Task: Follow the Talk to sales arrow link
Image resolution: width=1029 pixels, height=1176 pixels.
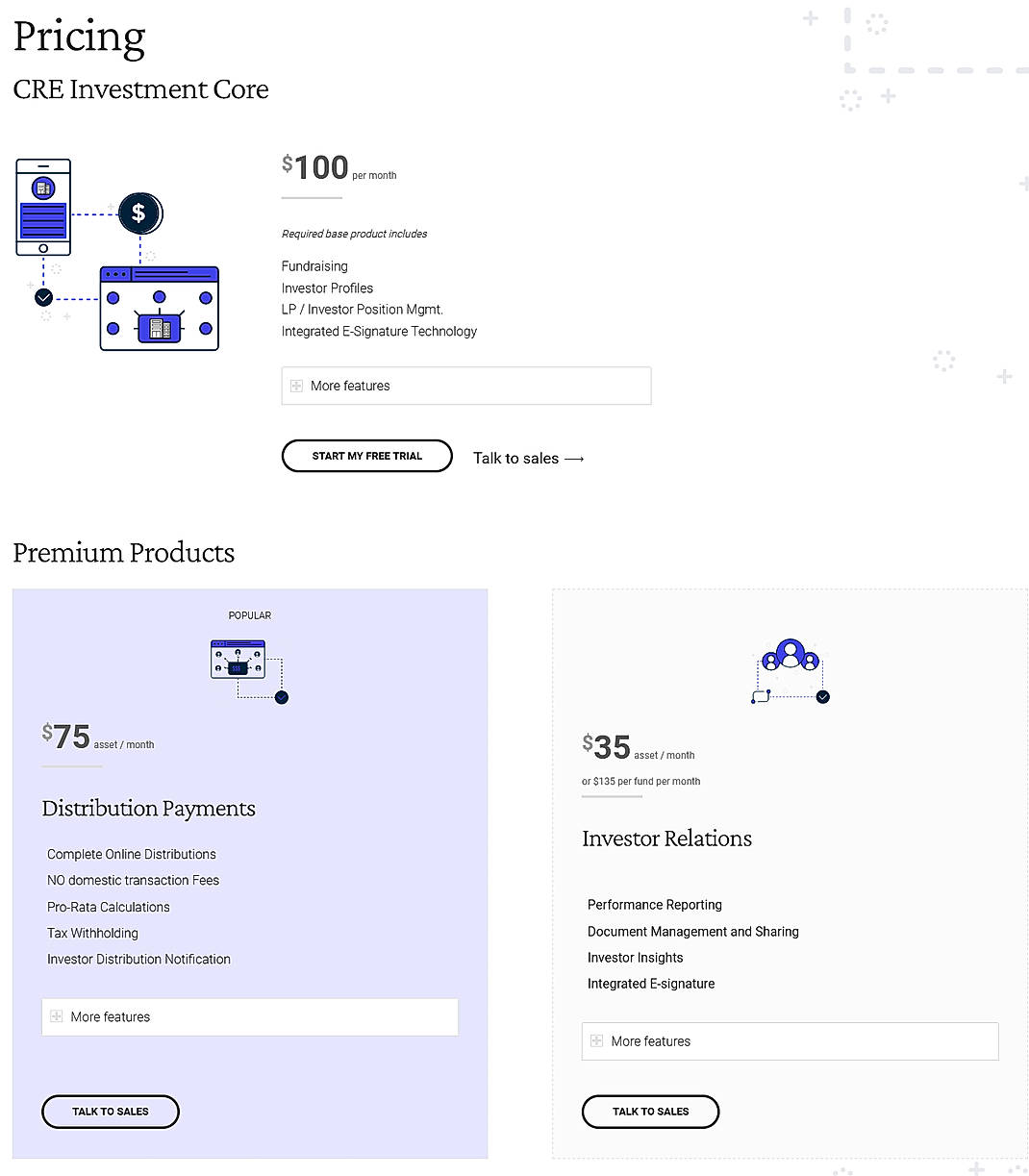Action: [x=528, y=458]
